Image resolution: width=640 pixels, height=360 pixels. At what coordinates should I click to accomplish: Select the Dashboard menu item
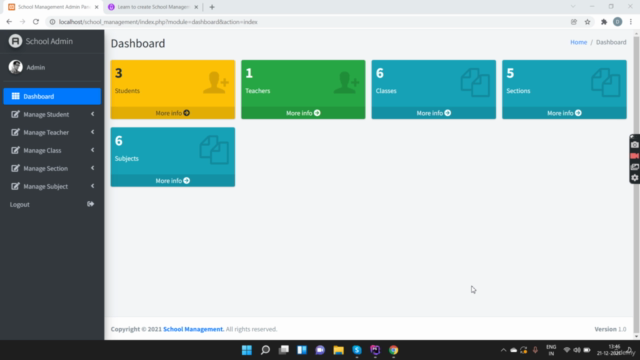pyautogui.click(x=52, y=96)
